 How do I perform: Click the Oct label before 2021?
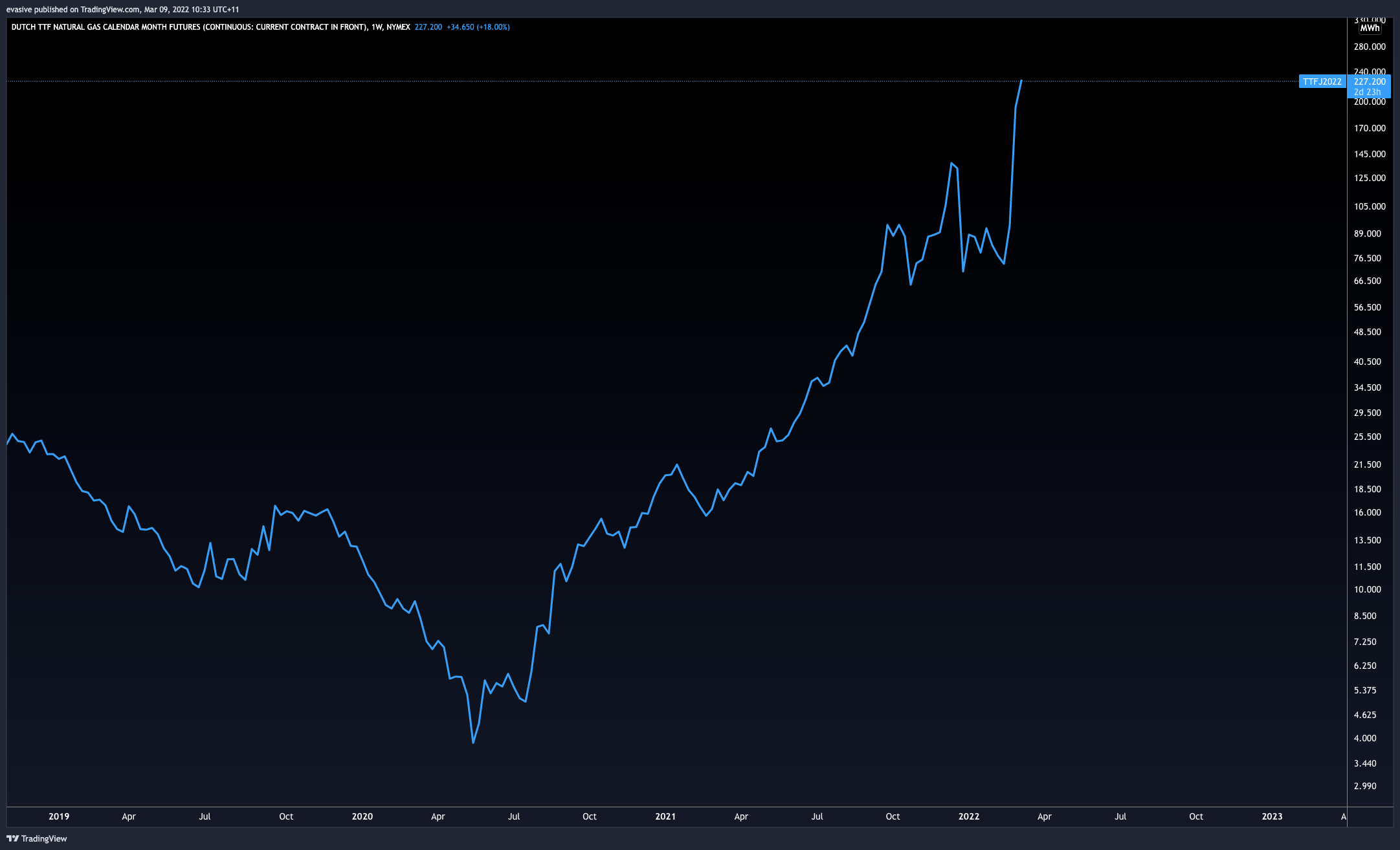click(x=590, y=816)
